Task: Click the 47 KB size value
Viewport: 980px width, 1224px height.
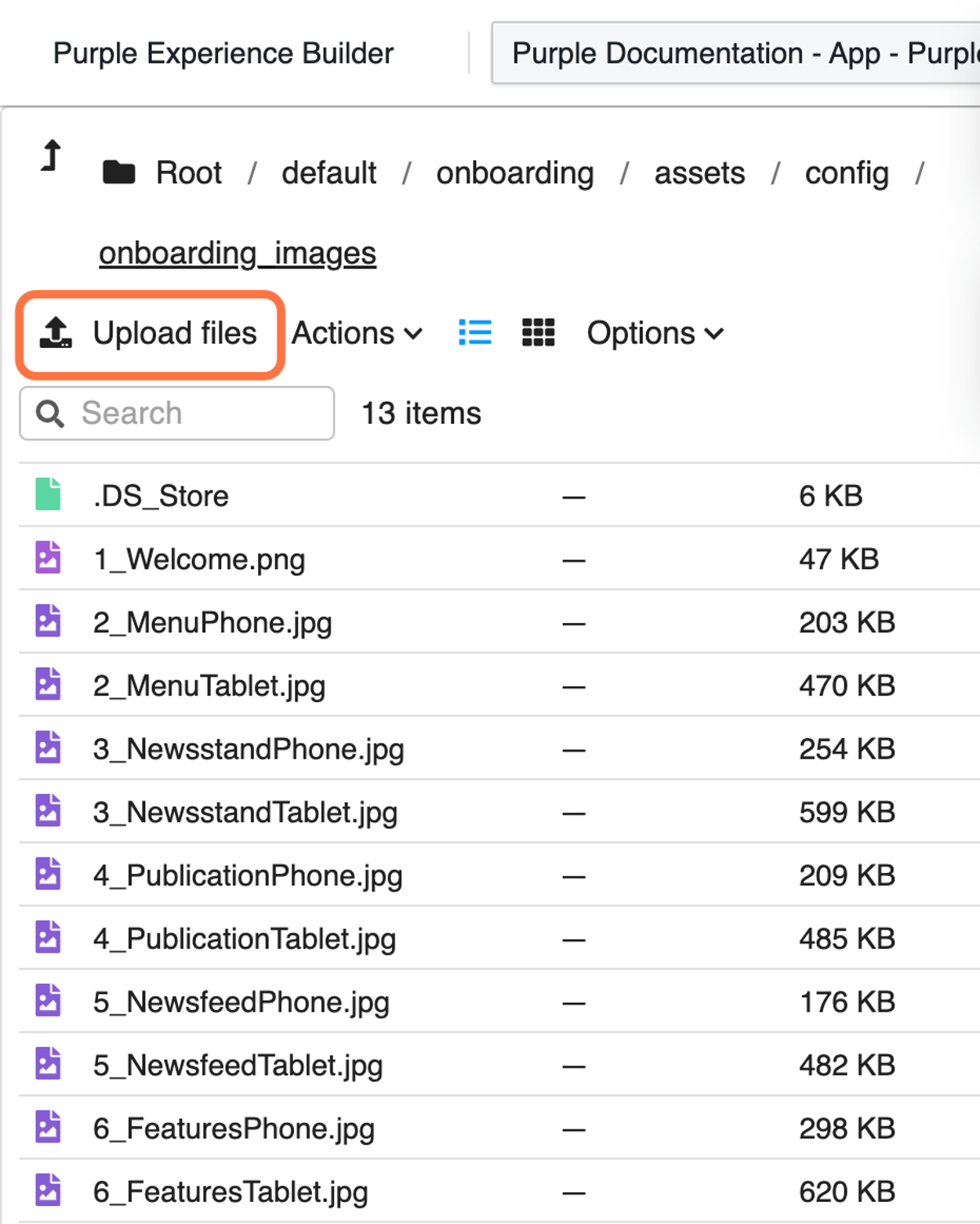Action: tap(839, 559)
